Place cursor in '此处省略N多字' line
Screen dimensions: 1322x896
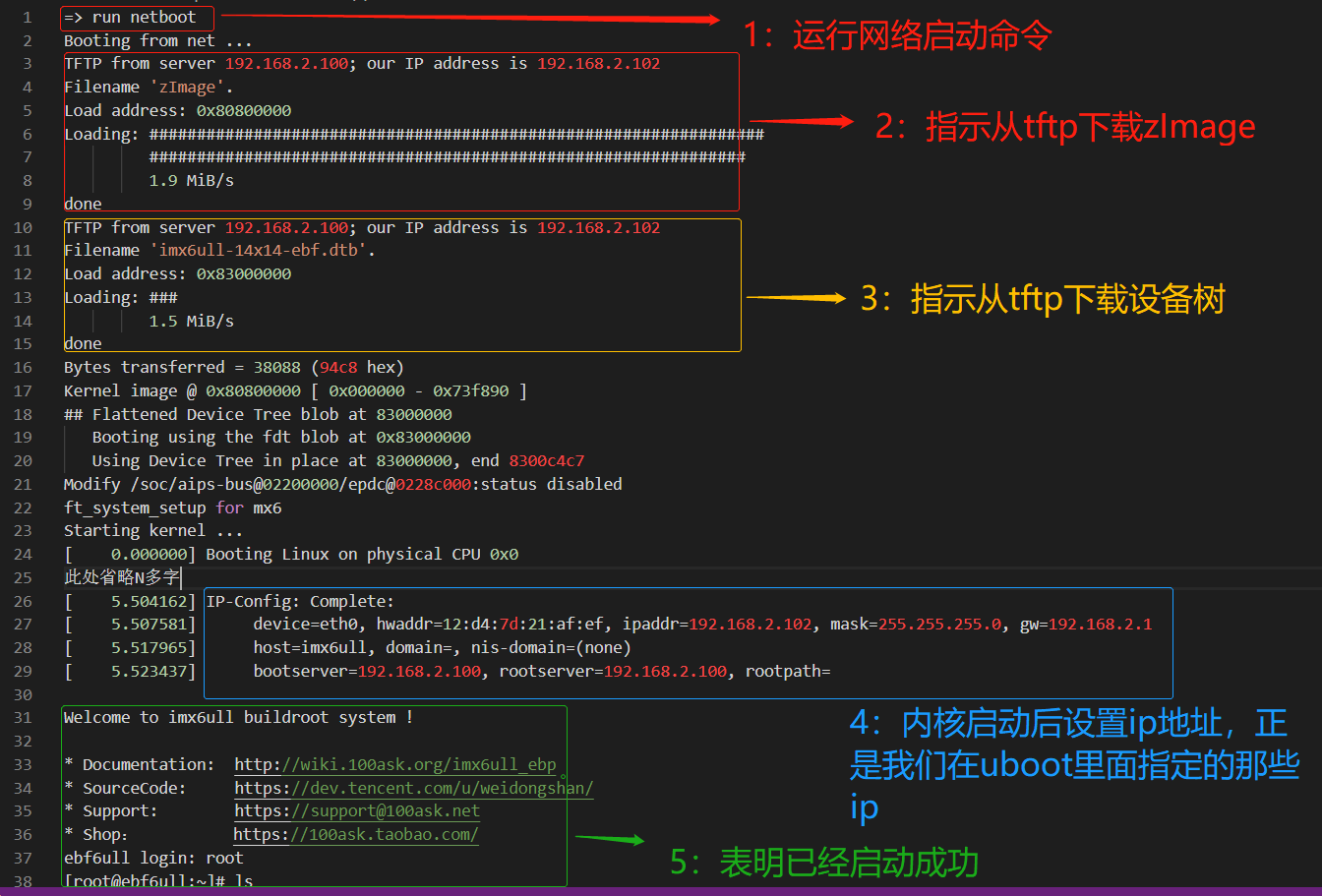(122, 577)
